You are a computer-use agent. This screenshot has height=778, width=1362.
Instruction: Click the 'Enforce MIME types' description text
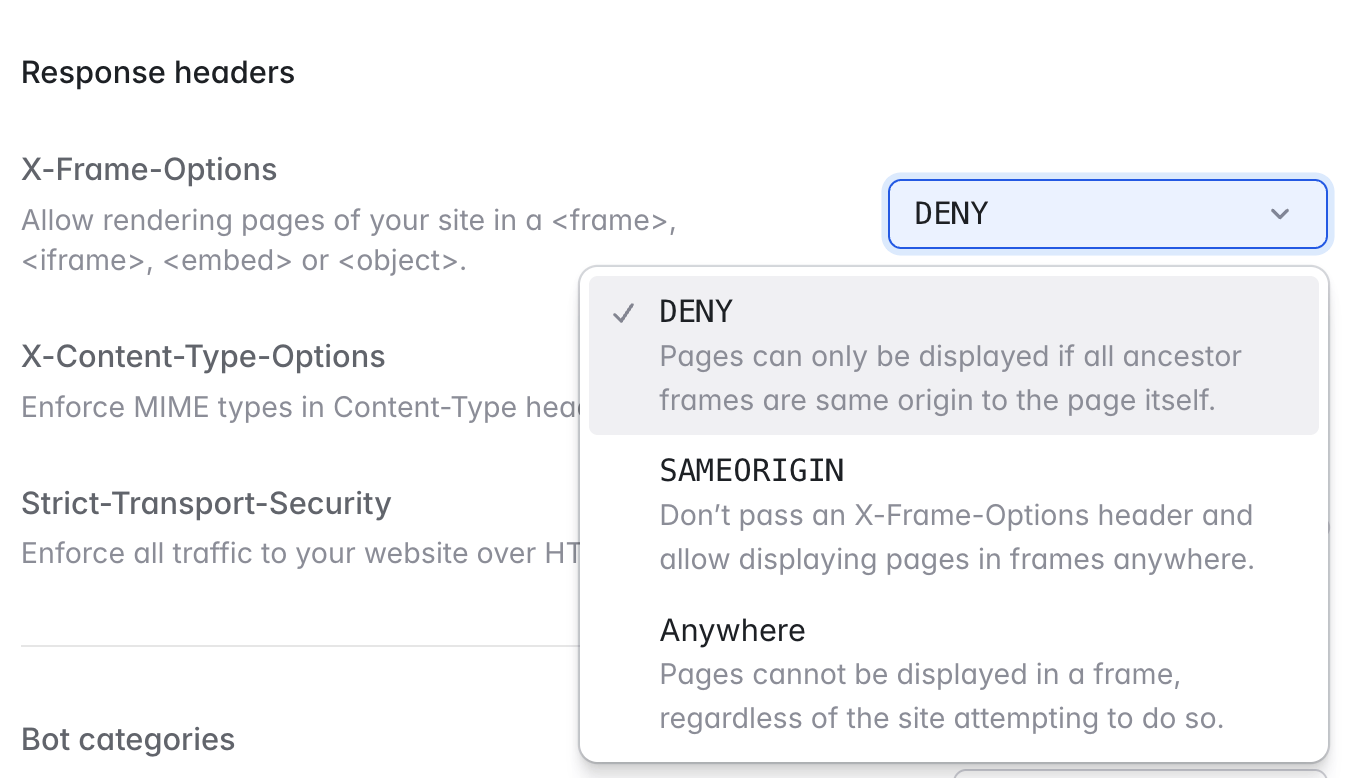(x=300, y=407)
